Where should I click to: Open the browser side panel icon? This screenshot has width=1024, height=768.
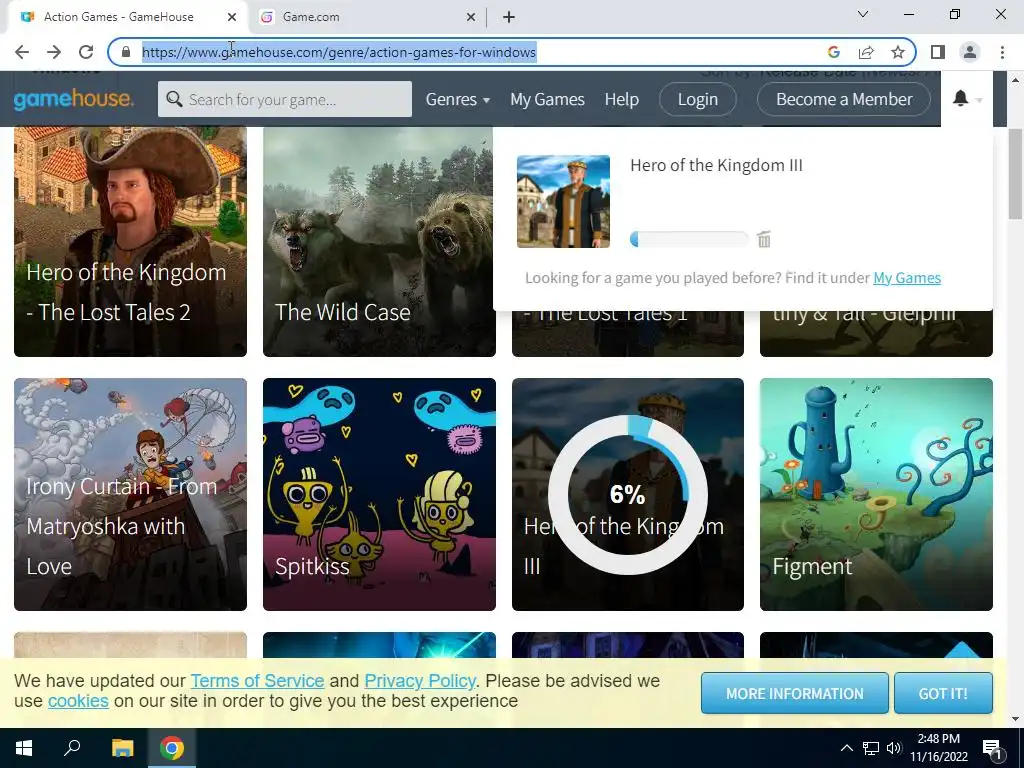[x=938, y=52]
